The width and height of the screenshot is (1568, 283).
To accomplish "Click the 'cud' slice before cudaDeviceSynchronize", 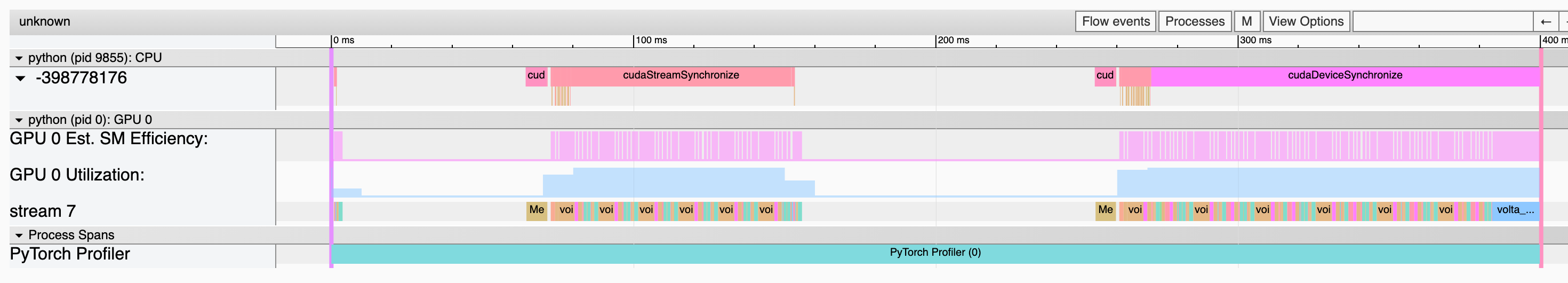I will [x=1105, y=76].
